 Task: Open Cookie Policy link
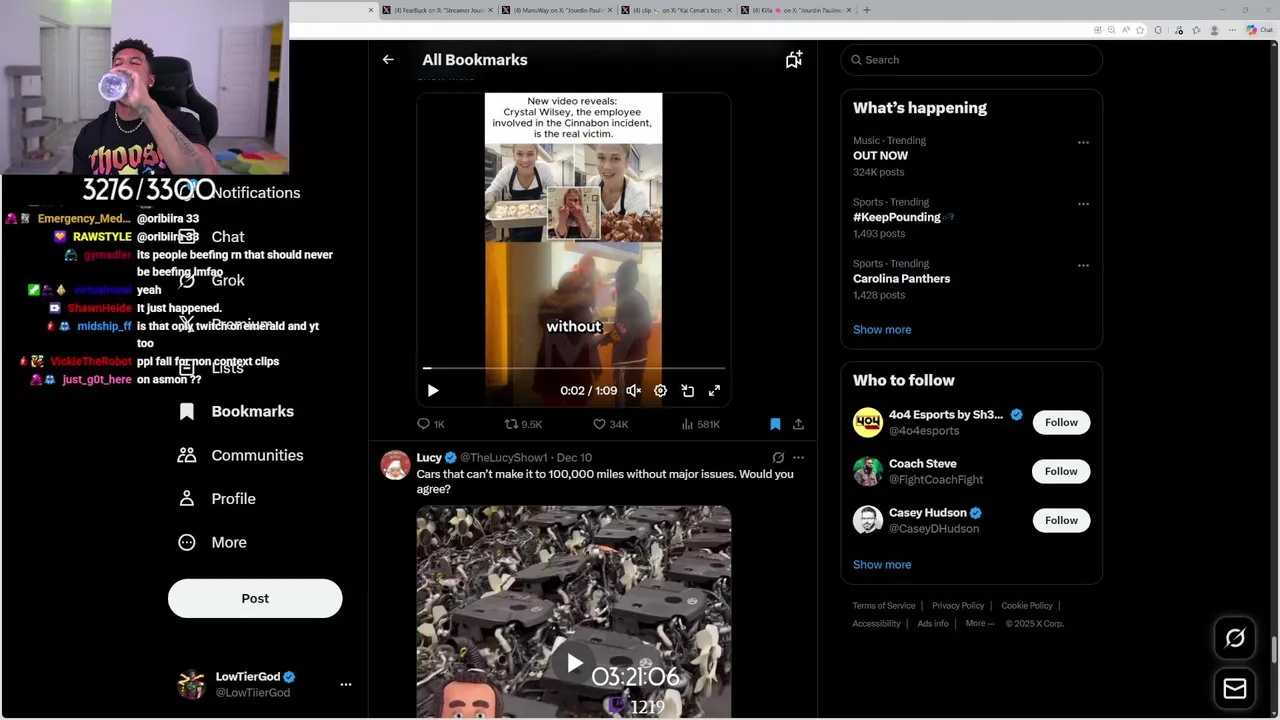click(x=1027, y=606)
